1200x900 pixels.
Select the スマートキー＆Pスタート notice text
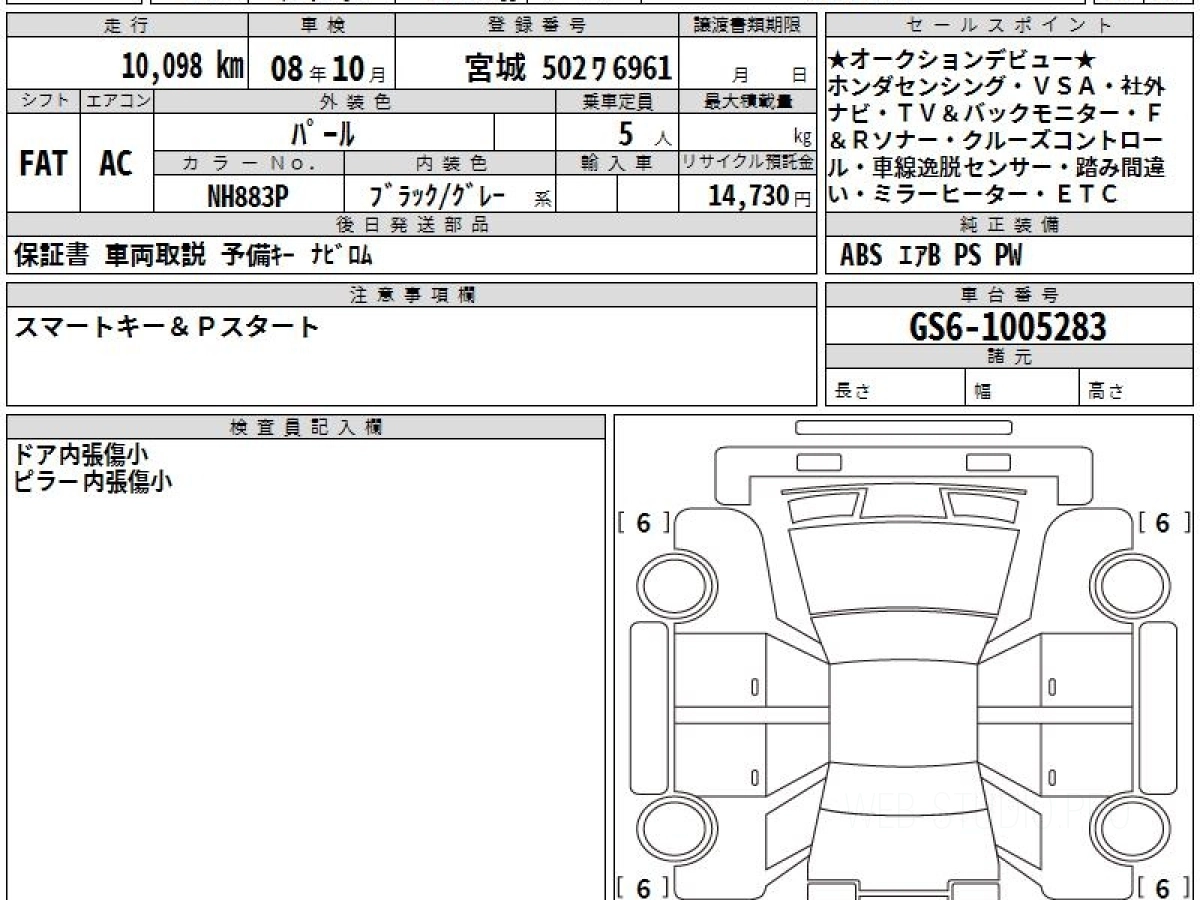[x=167, y=327]
